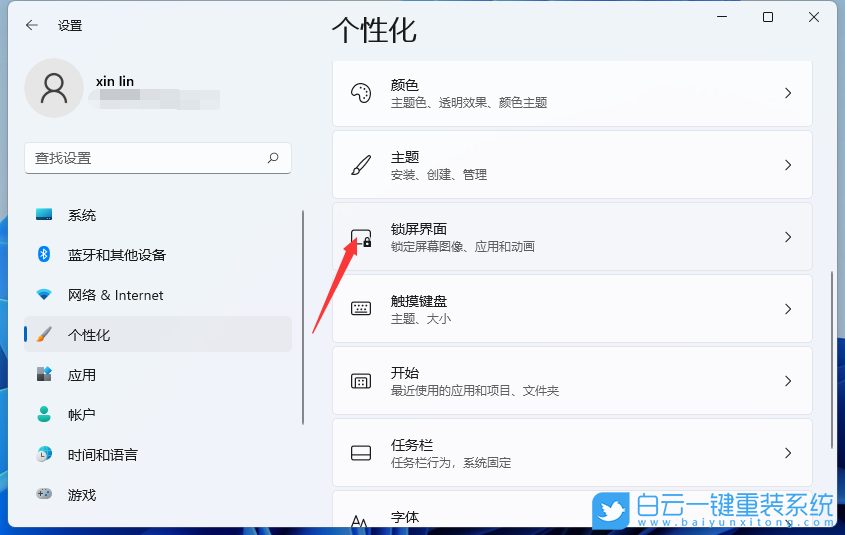Viewport: 845px width, 535px height.
Task: Select 时间和语言 in the sidebar
Action: [158, 455]
